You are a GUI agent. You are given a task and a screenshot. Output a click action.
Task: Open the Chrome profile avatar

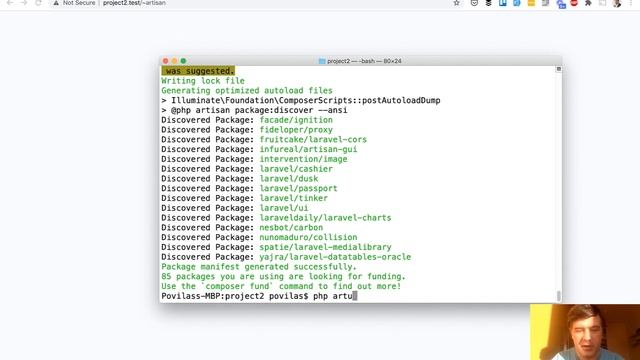pyautogui.click(x=617, y=3)
